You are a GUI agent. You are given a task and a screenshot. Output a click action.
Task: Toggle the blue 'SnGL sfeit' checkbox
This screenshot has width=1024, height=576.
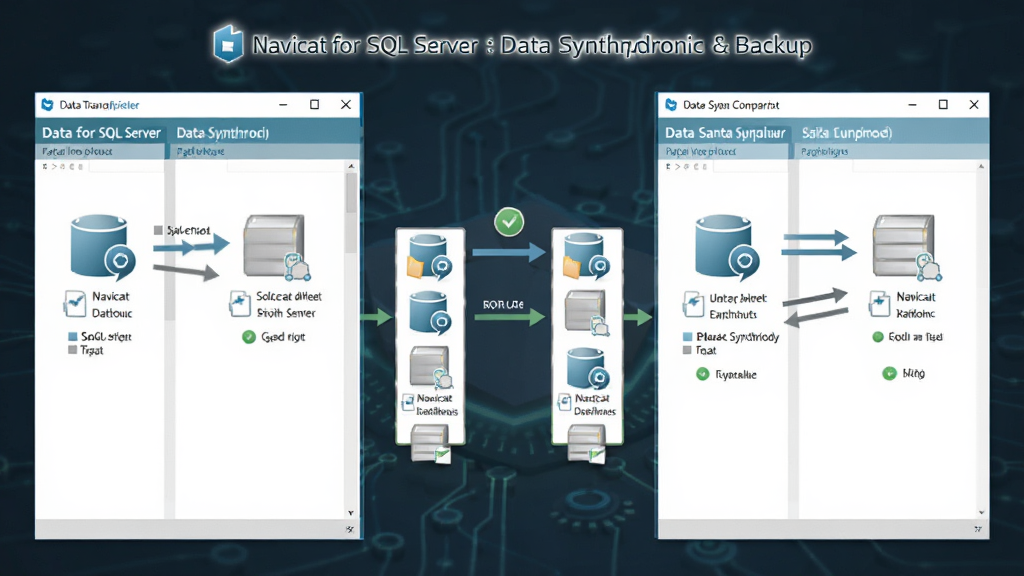click(x=72, y=336)
